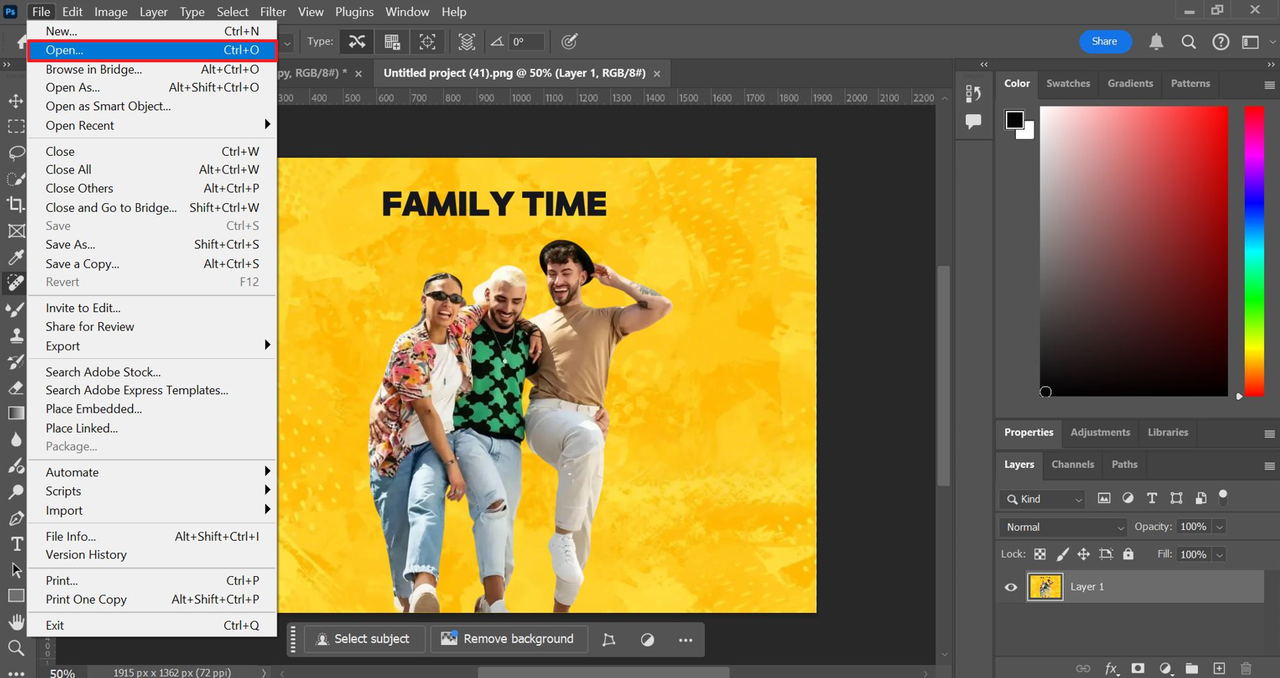Viewport: 1280px width, 678px height.
Task: Toggle the Lock all layer icon
Action: point(1128,554)
